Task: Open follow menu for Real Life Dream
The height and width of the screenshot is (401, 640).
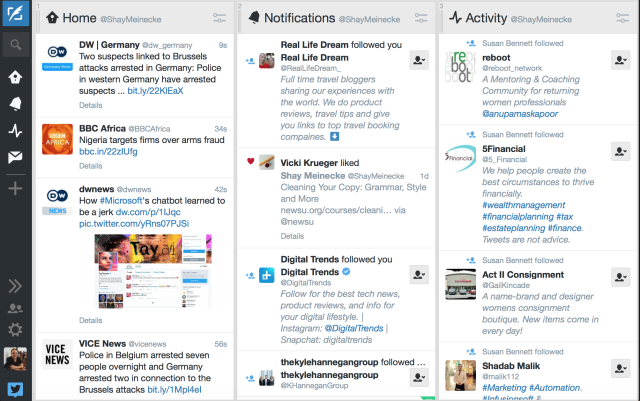Action: (x=419, y=60)
